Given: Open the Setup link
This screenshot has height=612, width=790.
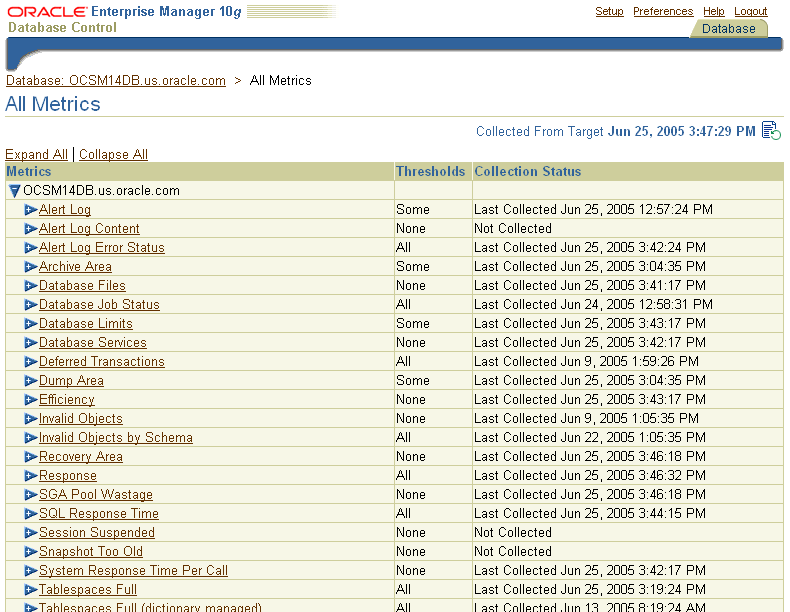Looking at the screenshot, I should click(609, 11).
